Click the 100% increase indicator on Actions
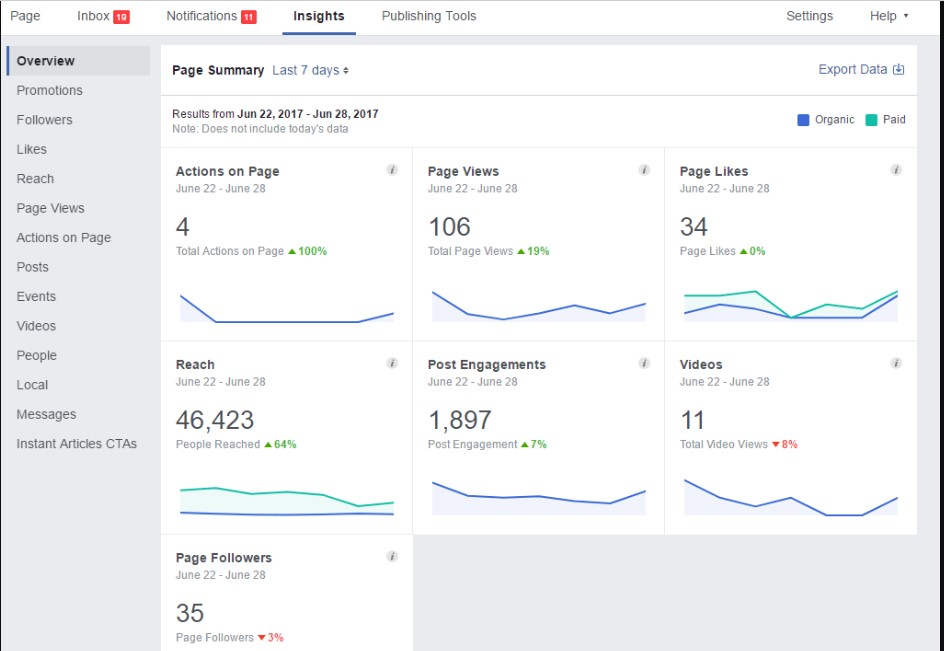The width and height of the screenshot is (944, 651). [308, 251]
